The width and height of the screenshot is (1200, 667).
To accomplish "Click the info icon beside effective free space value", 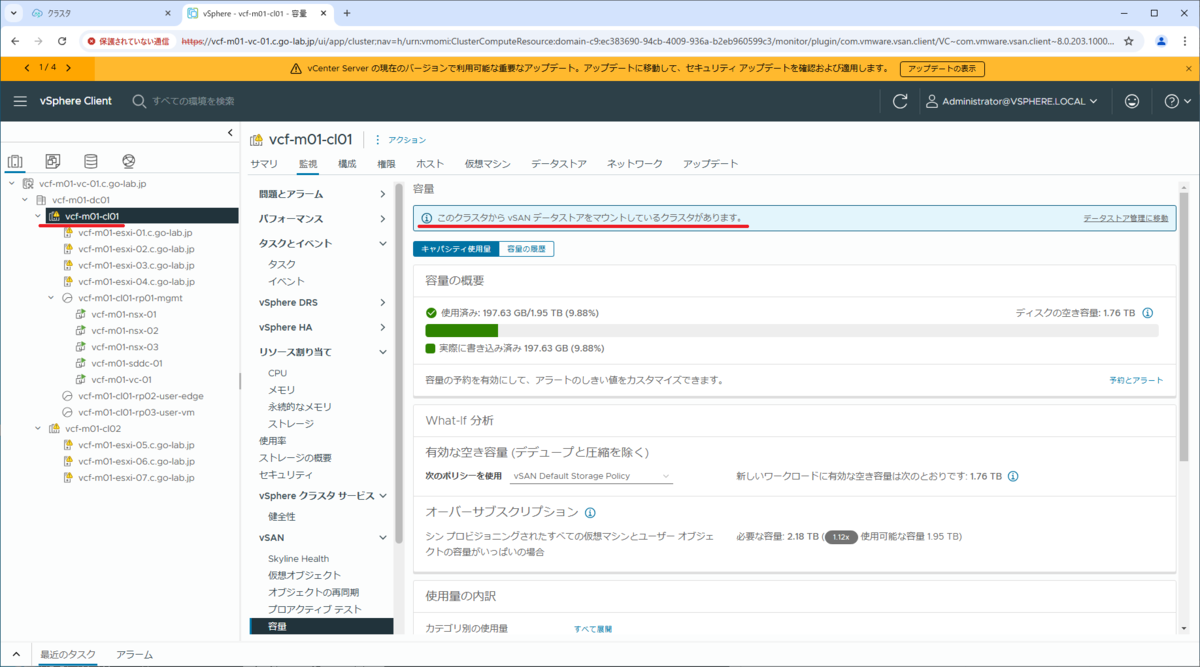I will (1013, 476).
